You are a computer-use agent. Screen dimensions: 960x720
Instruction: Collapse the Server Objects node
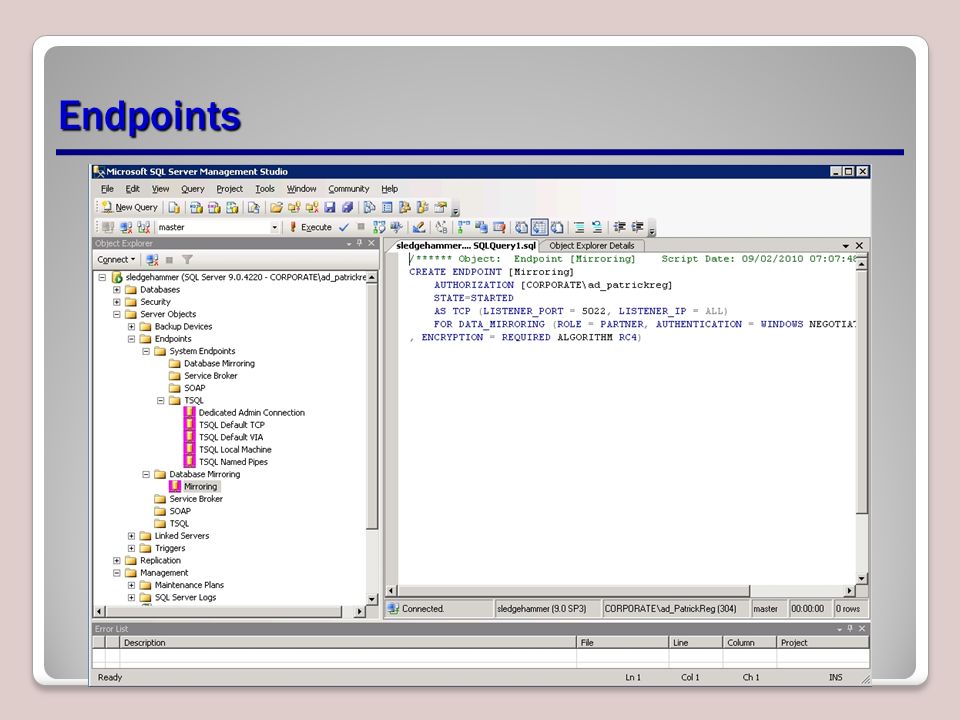(116, 314)
